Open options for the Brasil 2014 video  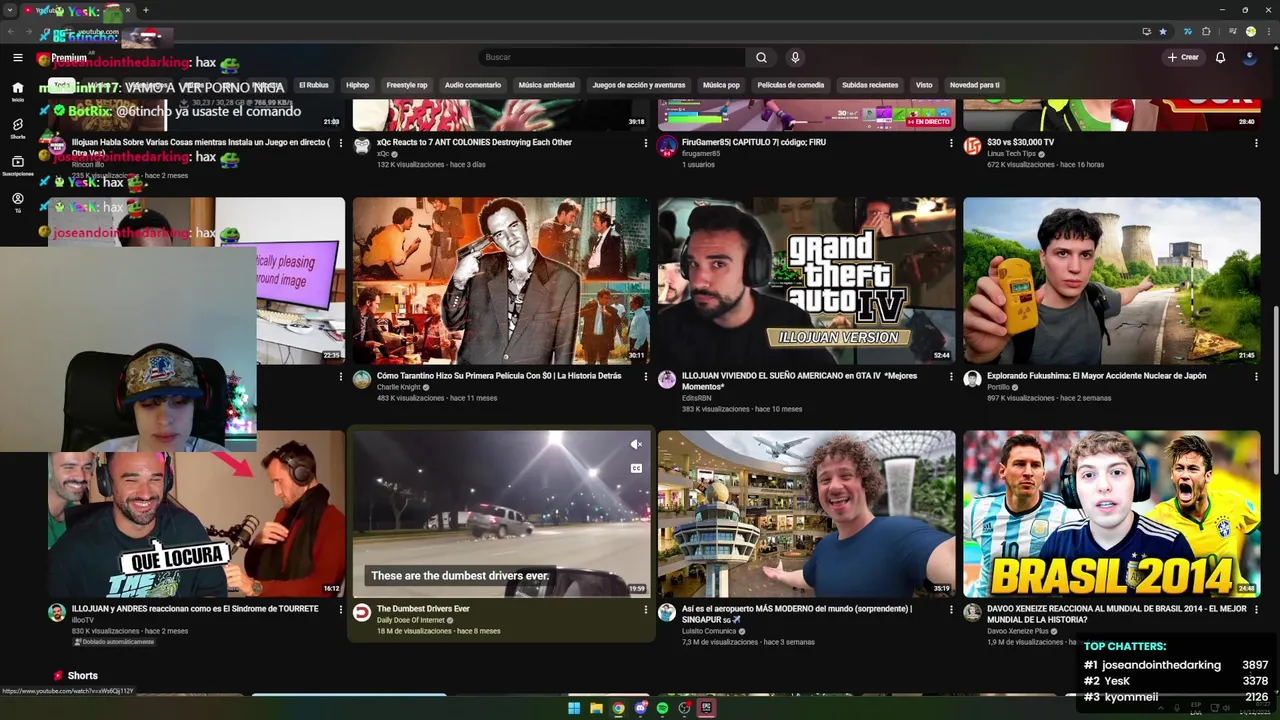pyautogui.click(x=1256, y=610)
